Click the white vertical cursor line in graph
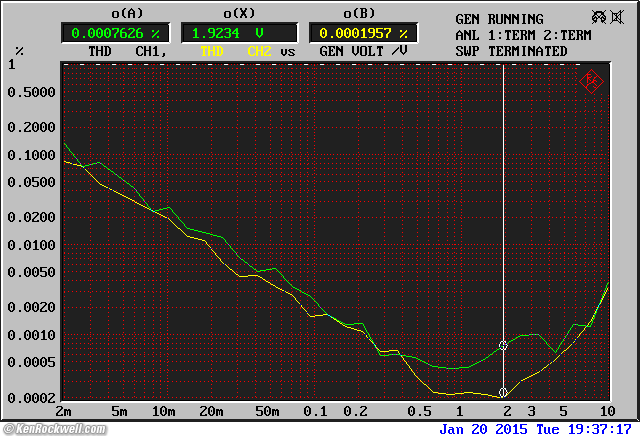This screenshot has width=640, height=436. 503,200
